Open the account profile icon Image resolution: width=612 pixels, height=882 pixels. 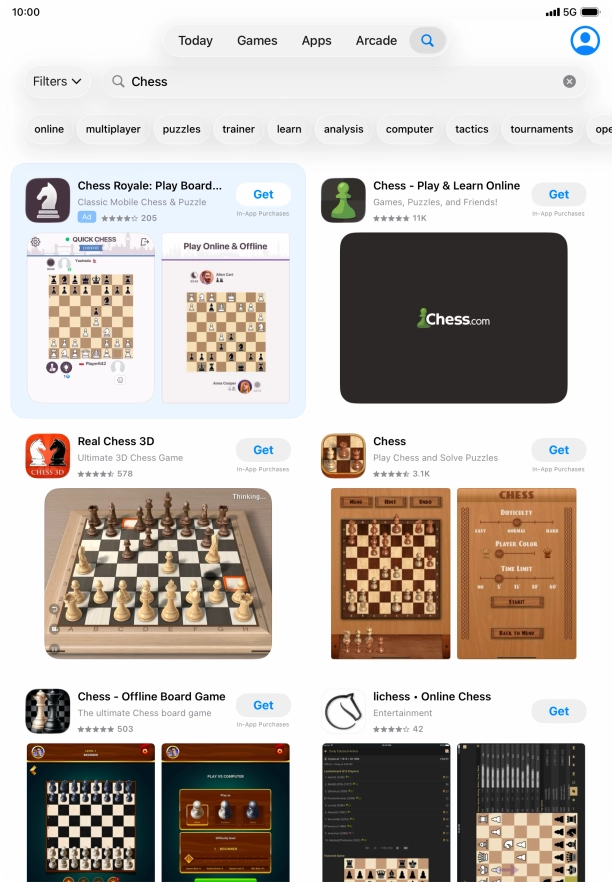[585, 40]
